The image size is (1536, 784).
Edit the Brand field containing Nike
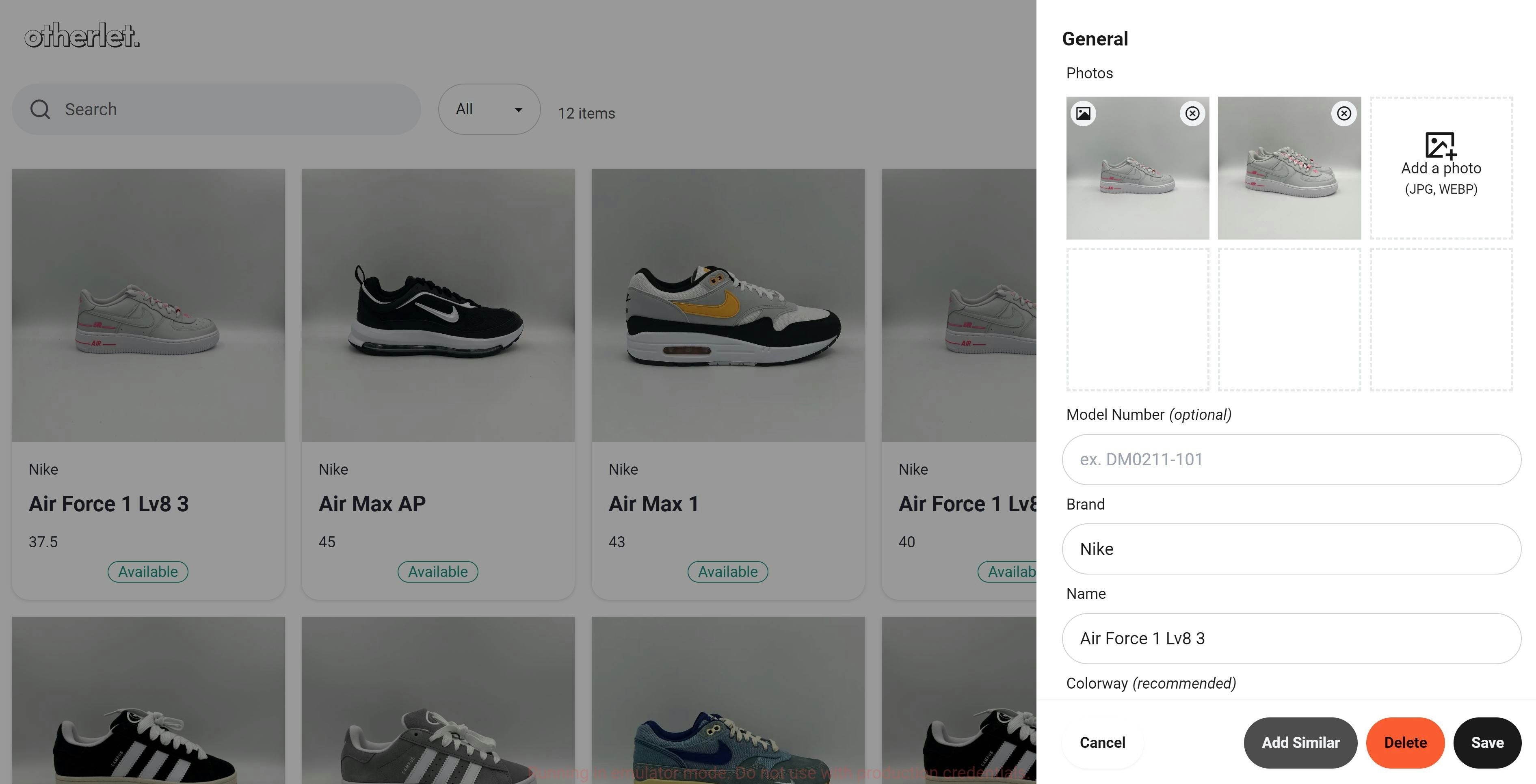click(x=1291, y=549)
